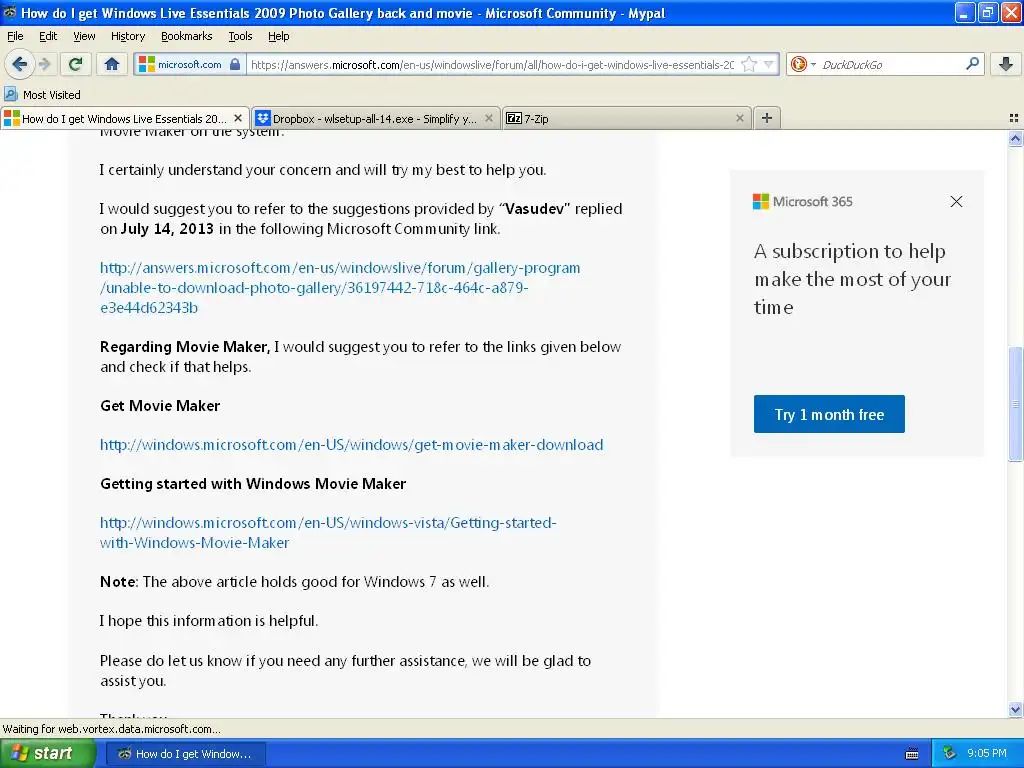This screenshot has width=1024, height=768.
Task: Click the Microsoft 365 logo in the ad
Action: pyautogui.click(x=803, y=201)
